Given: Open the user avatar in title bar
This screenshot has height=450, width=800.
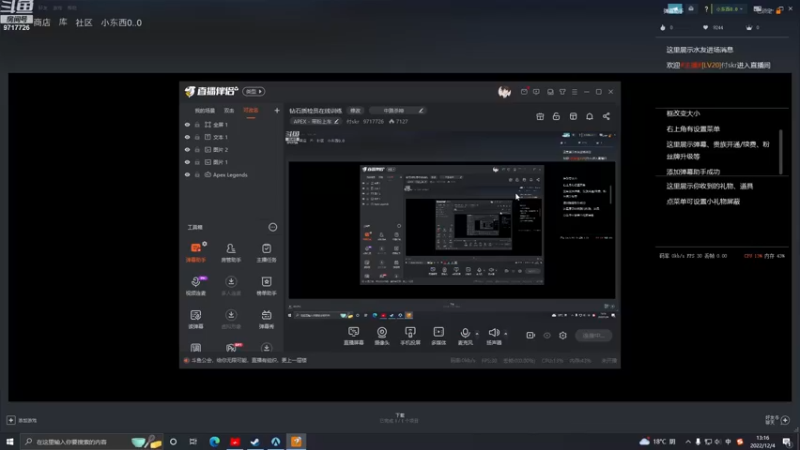Looking at the screenshot, I should pos(505,92).
